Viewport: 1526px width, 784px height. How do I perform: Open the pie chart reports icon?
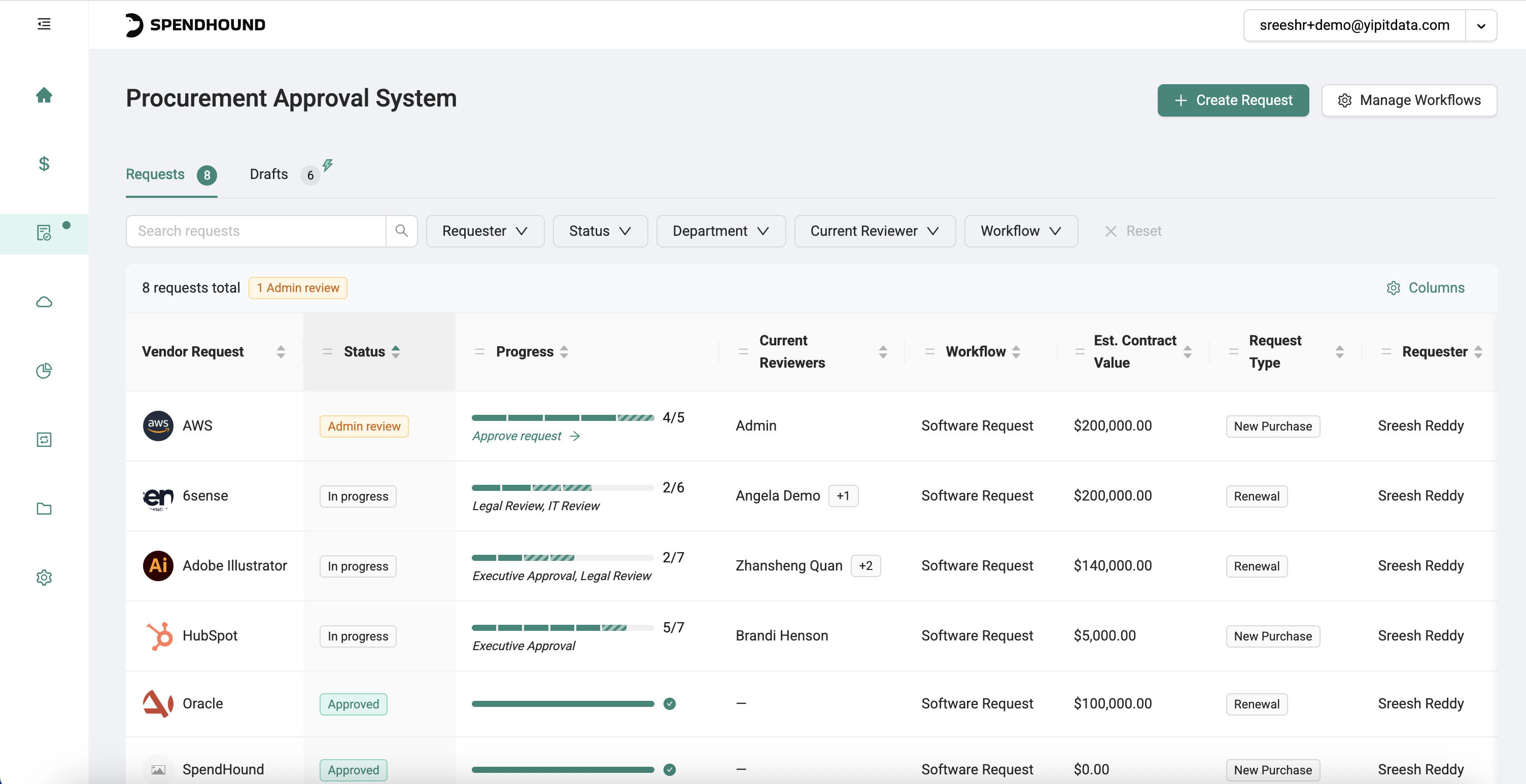pyautogui.click(x=44, y=371)
